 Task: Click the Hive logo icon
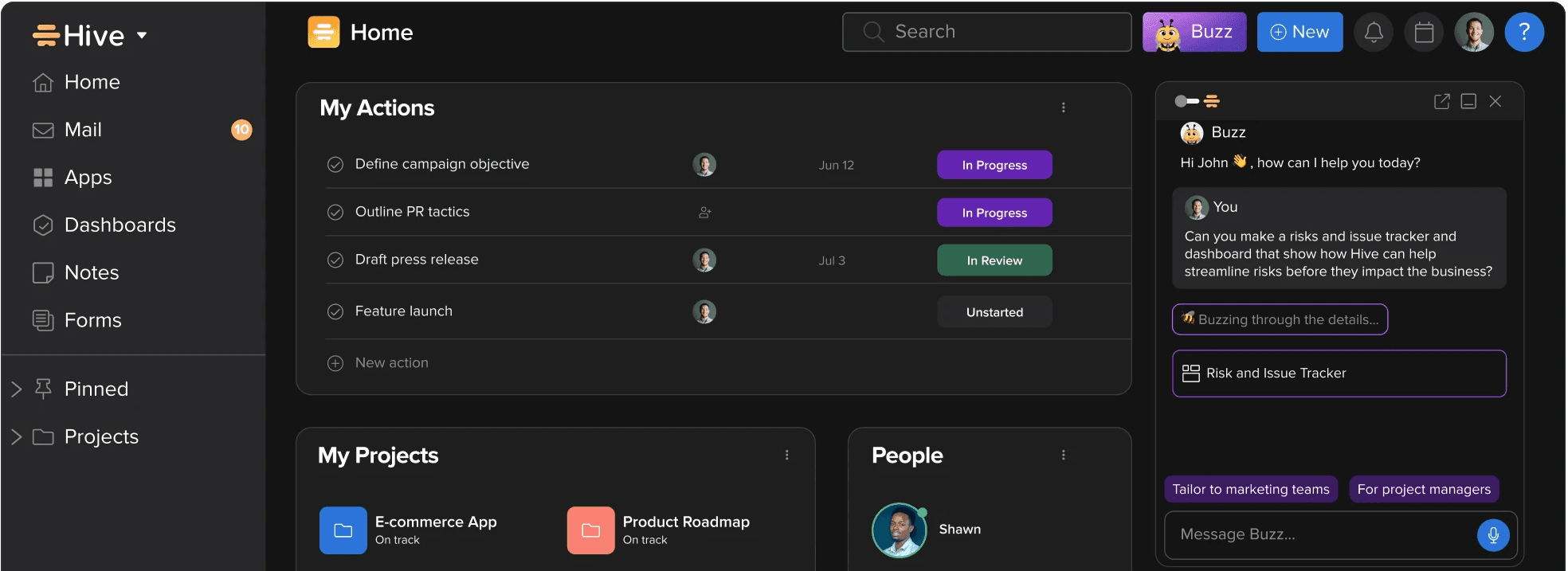45,35
